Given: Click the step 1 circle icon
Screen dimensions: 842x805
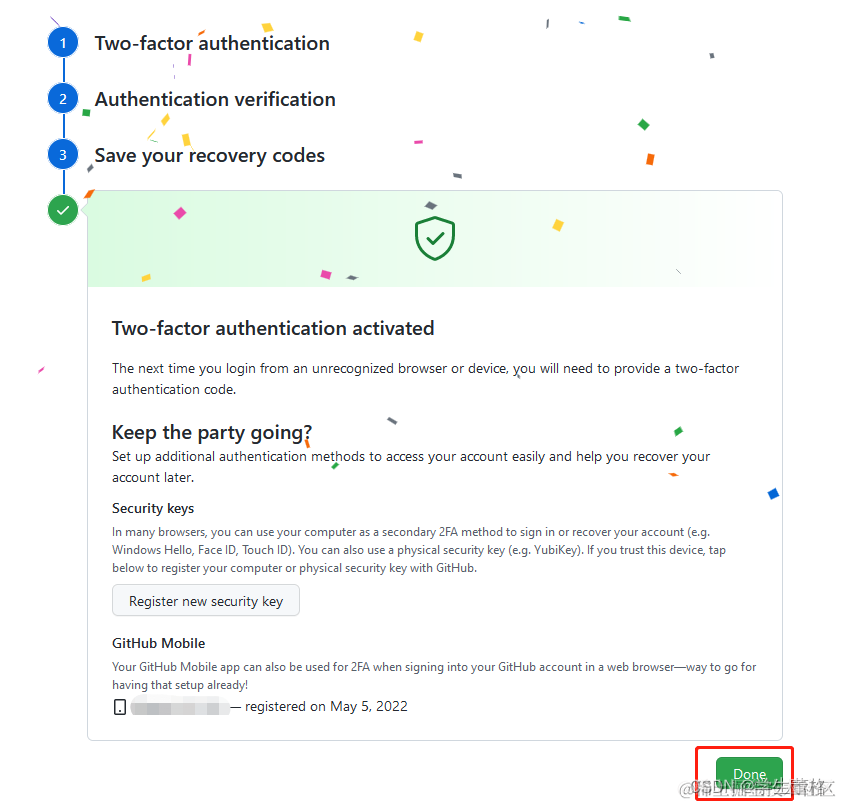Looking at the screenshot, I should click(x=63, y=42).
